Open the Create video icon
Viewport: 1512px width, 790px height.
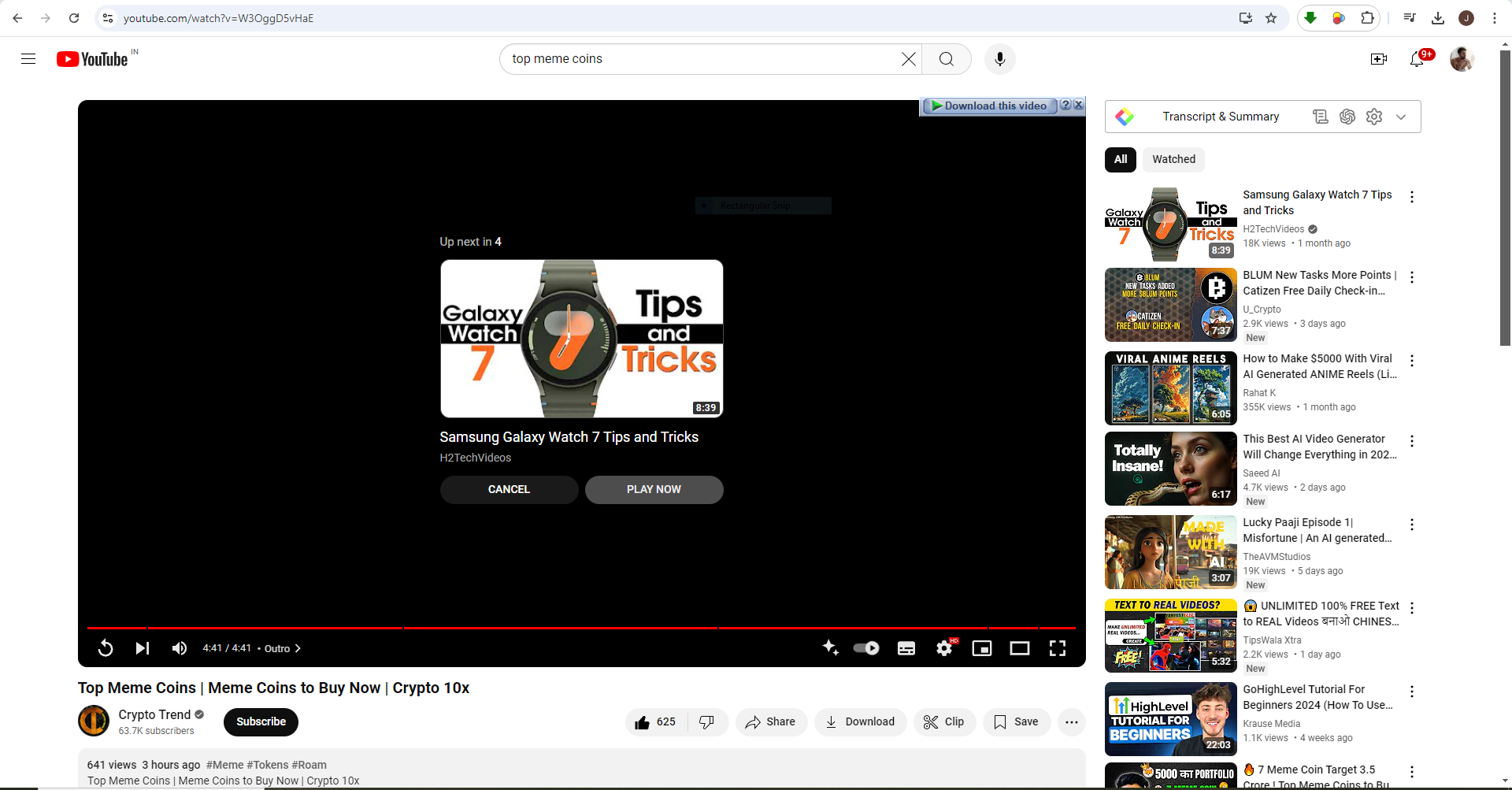(x=1379, y=59)
